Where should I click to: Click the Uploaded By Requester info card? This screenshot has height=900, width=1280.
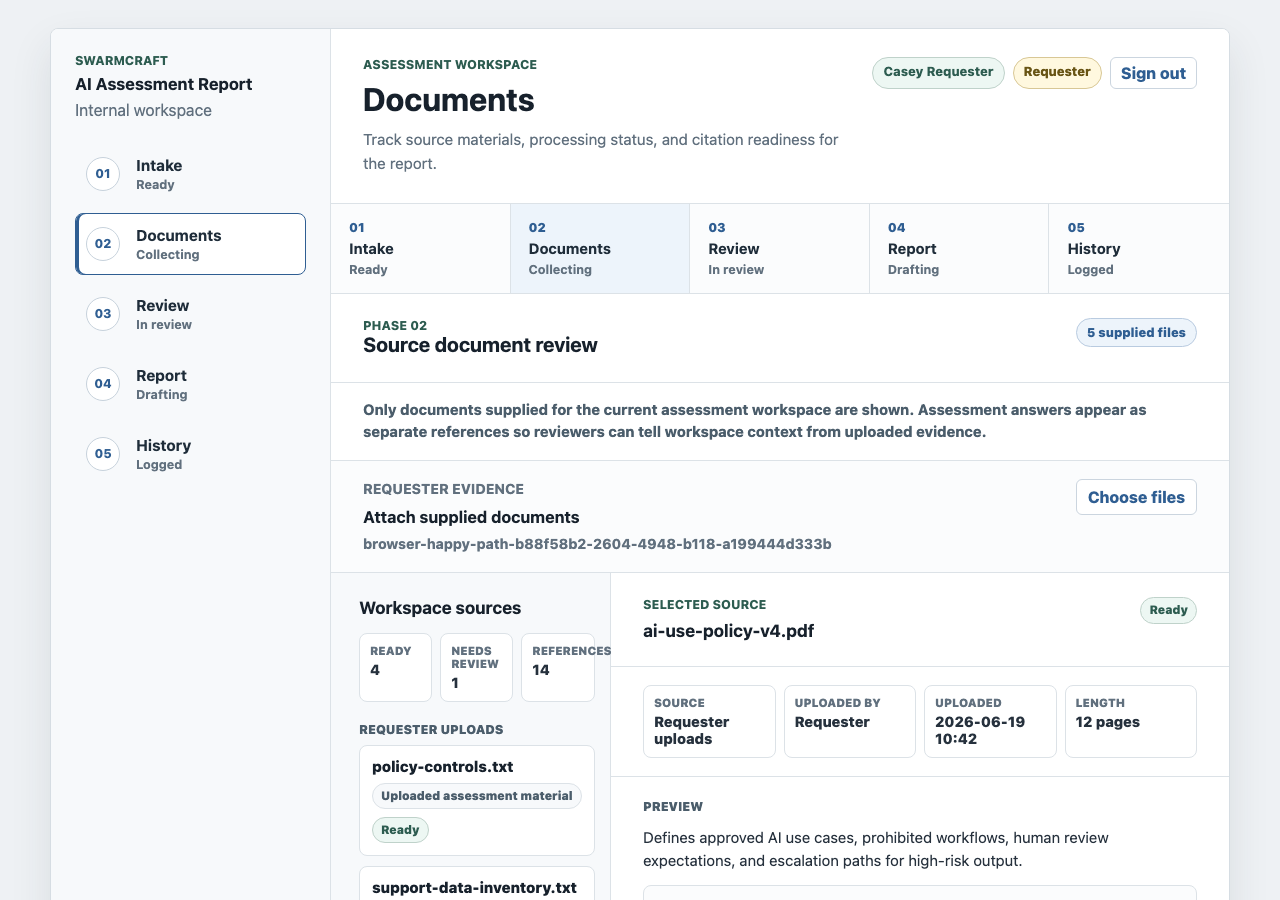click(850, 721)
